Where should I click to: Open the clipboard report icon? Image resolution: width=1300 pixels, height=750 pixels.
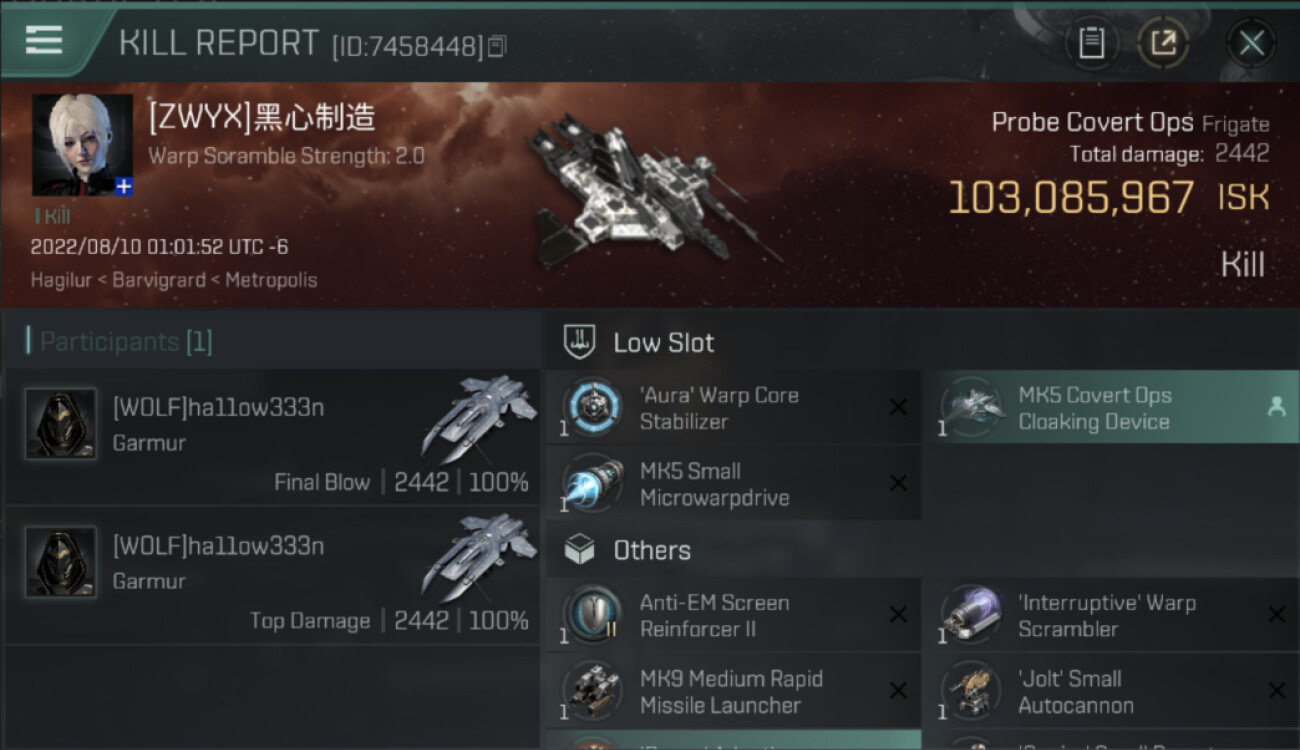[1091, 43]
